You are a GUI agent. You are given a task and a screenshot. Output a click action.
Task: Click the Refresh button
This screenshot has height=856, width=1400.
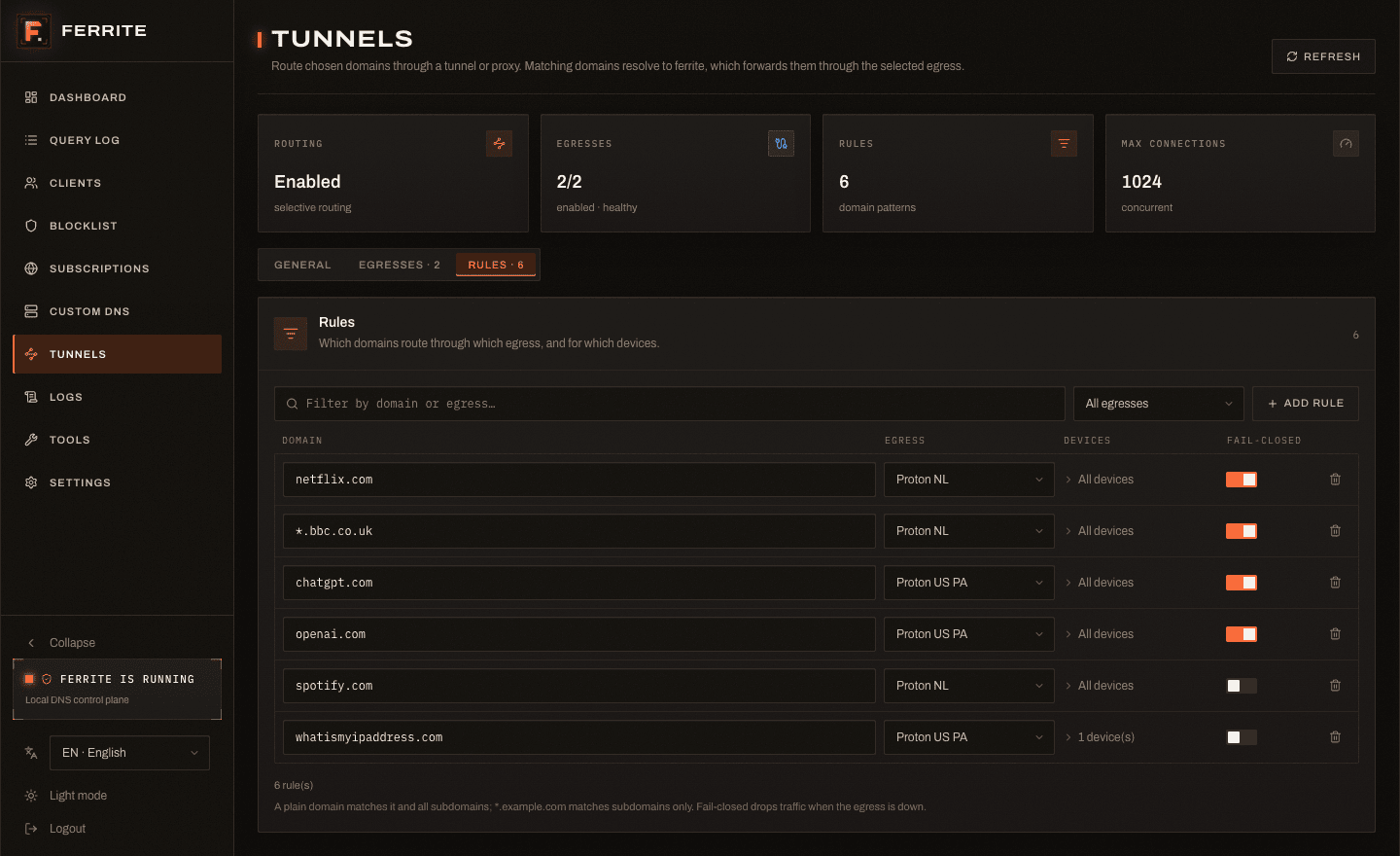(x=1323, y=56)
